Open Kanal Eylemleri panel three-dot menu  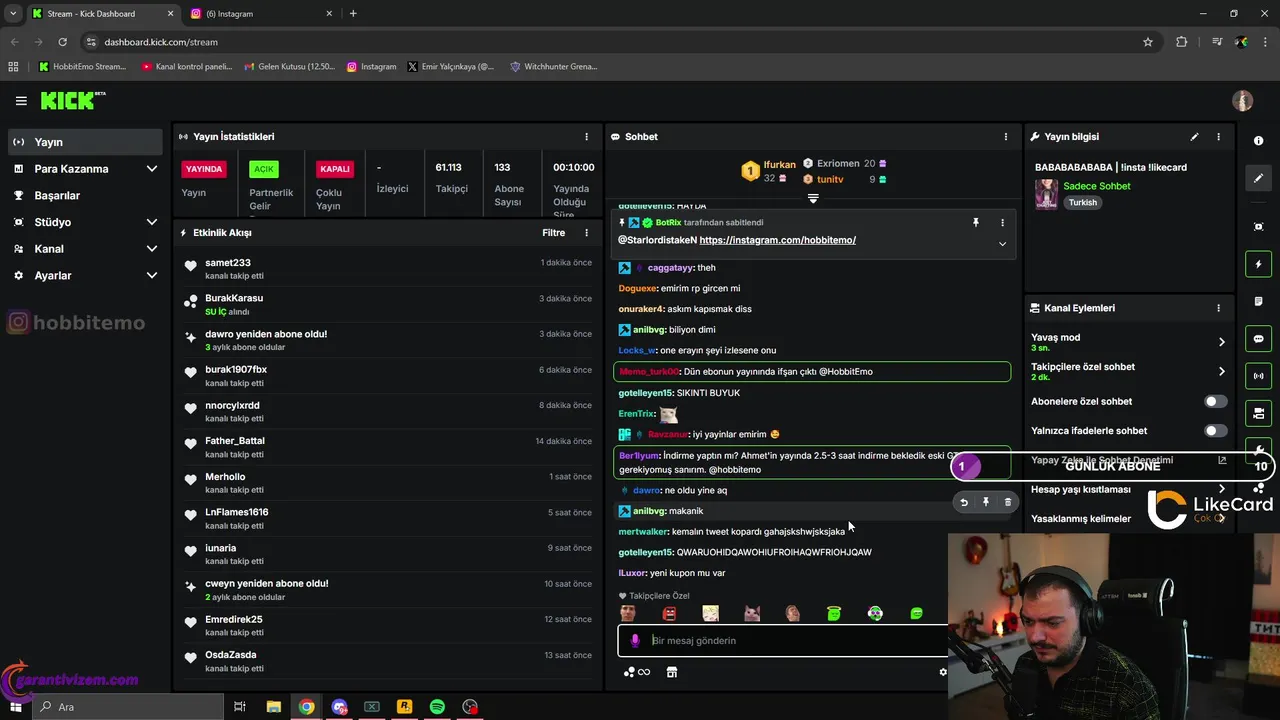[1218, 308]
